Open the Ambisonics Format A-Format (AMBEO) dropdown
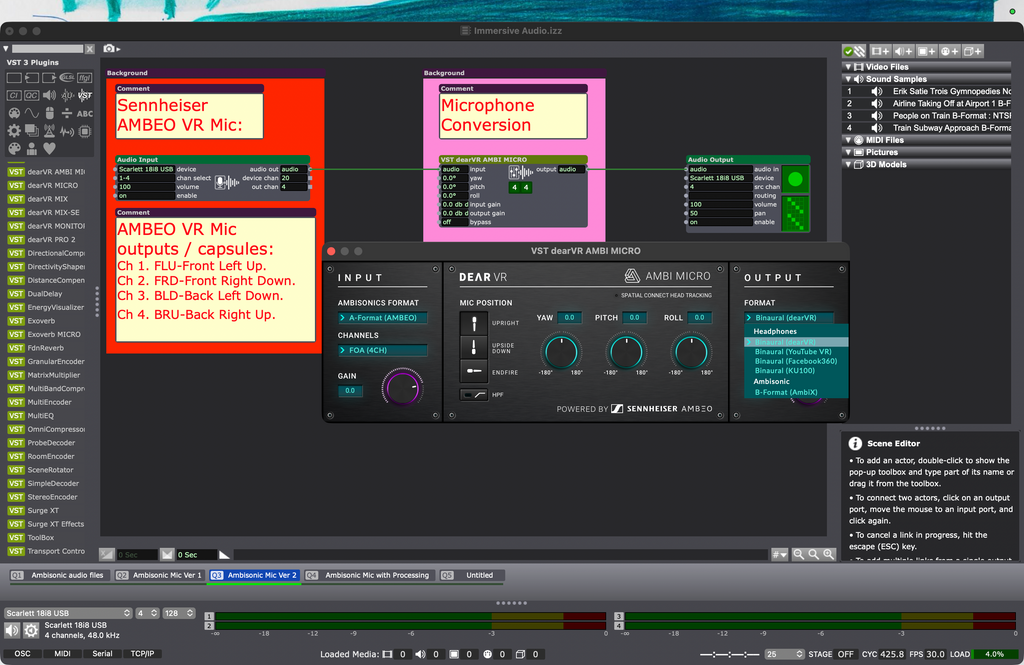Viewport: 1024px width, 665px height. (382, 317)
